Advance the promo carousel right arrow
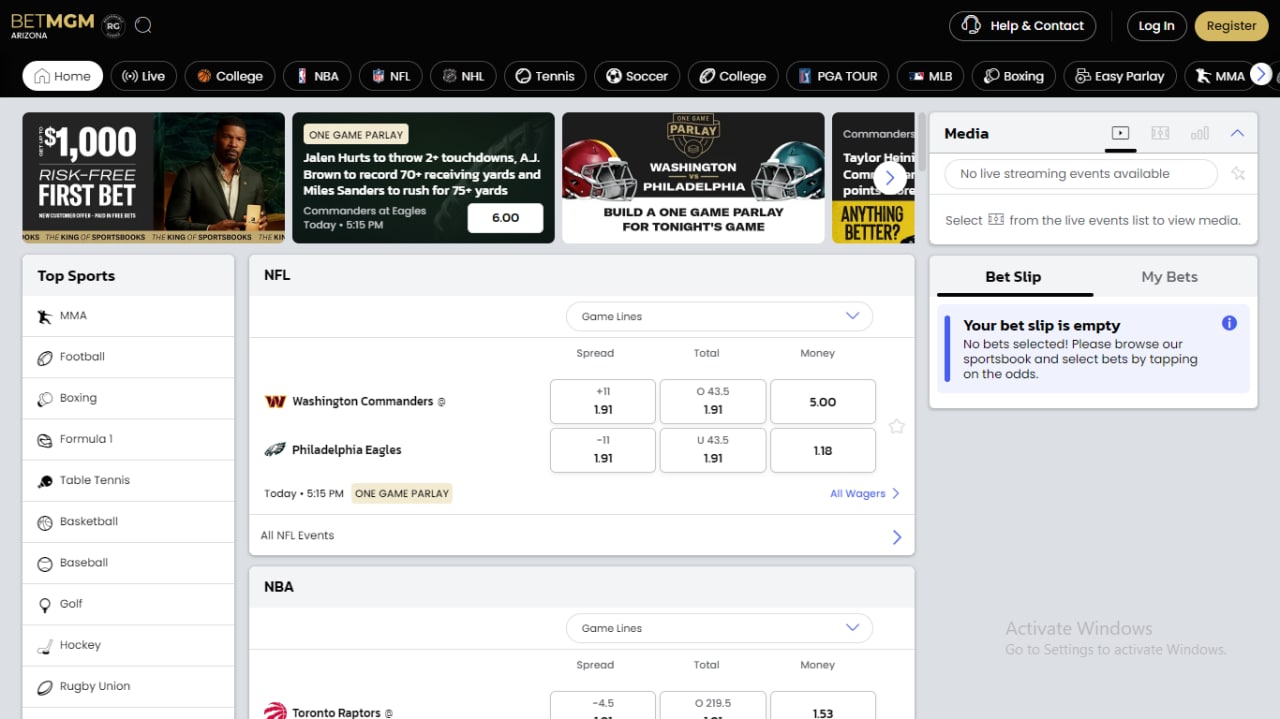The height and width of the screenshot is (719, 1280). coord(889,178)
